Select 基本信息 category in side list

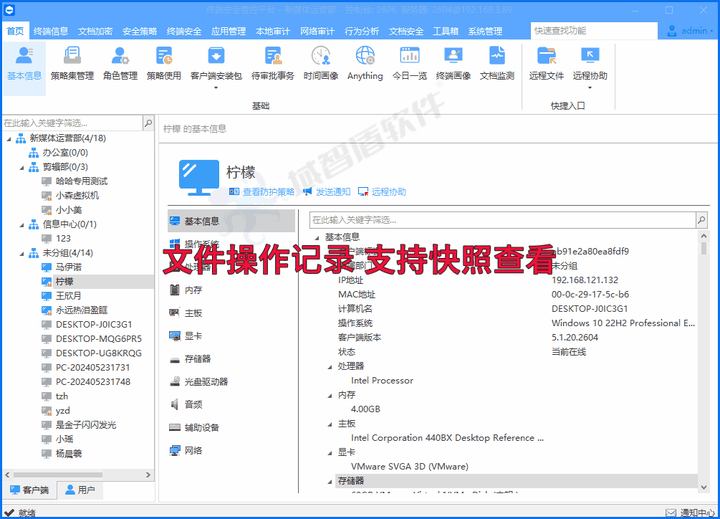click(x=231, y=221)
